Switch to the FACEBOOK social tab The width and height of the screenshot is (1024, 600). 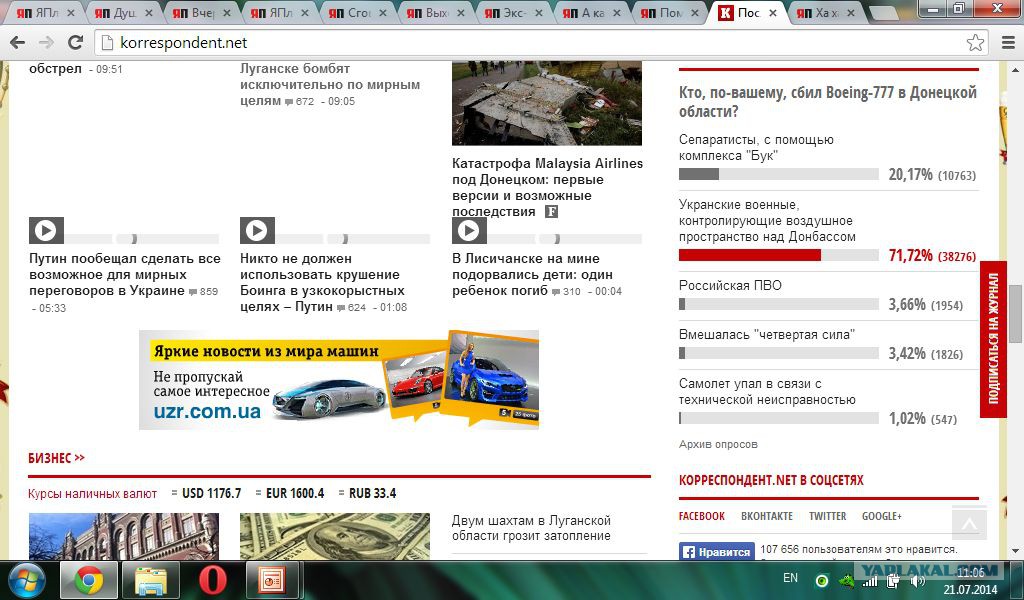701,516
